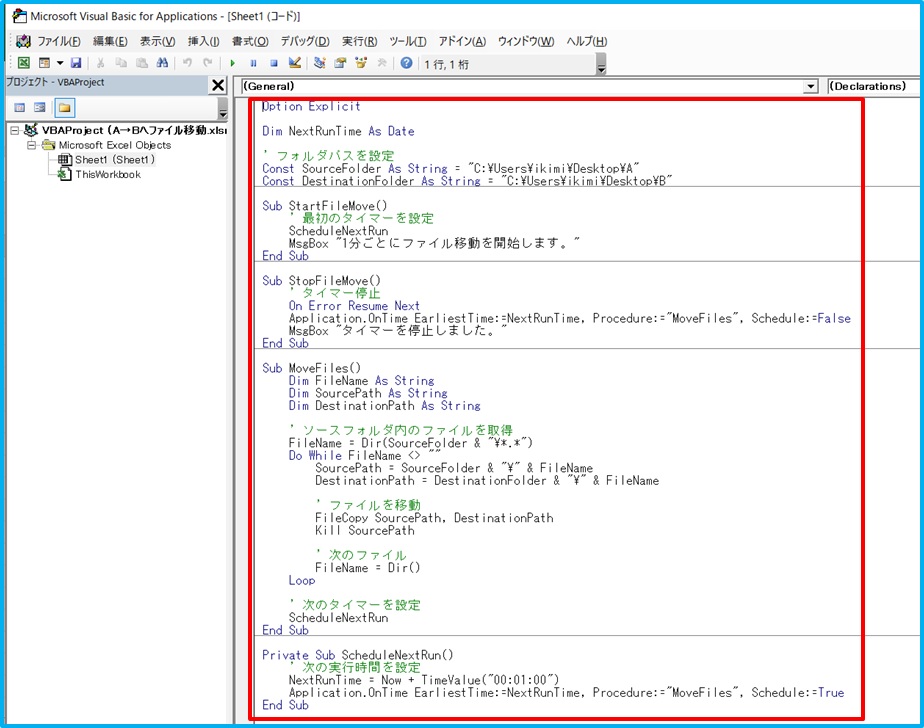Open the 書式(O) menu
This screenshot has height=728, width=924.
[x=250, y=41]
